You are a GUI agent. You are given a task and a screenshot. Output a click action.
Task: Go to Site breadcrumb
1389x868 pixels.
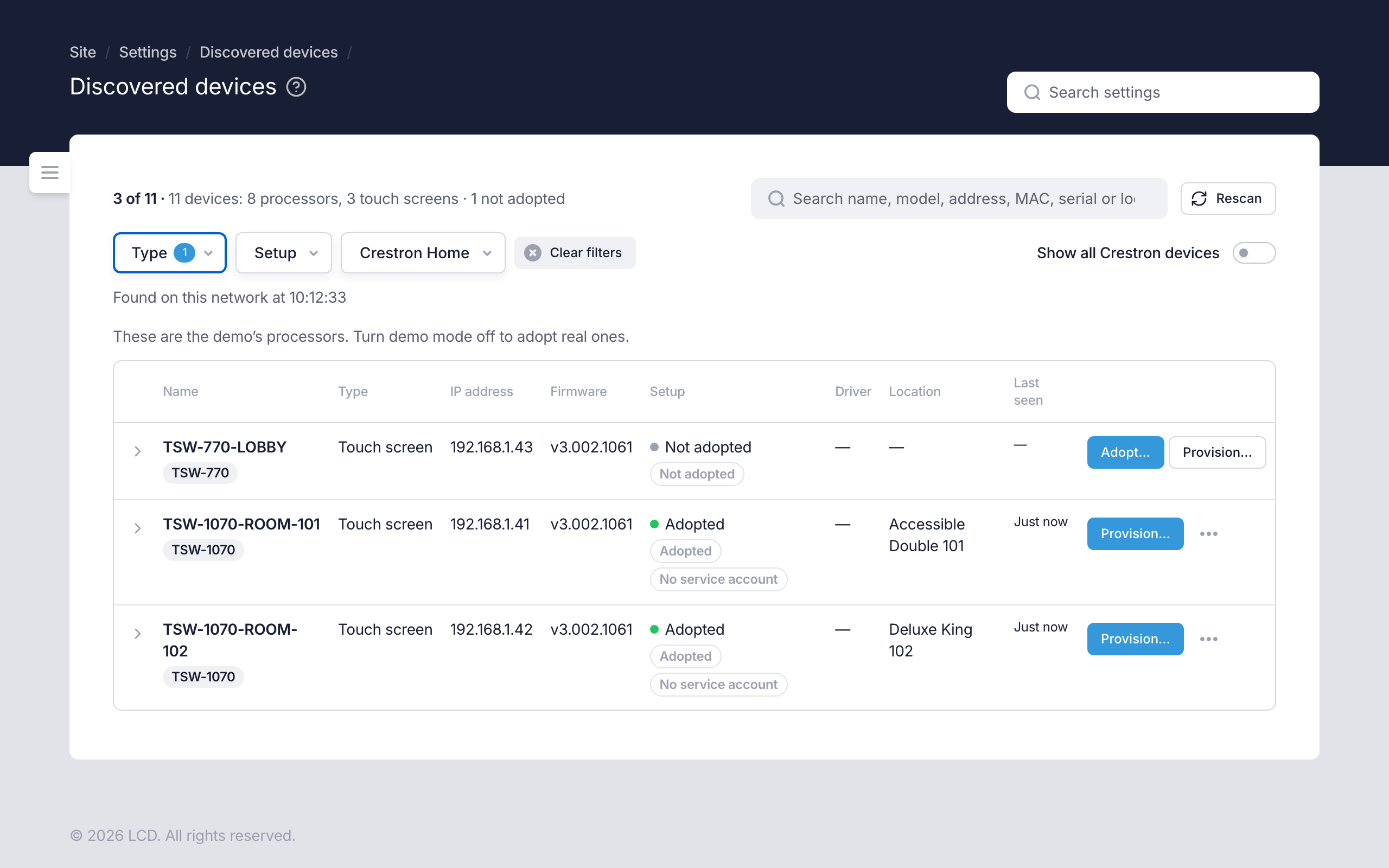point(82,52)
